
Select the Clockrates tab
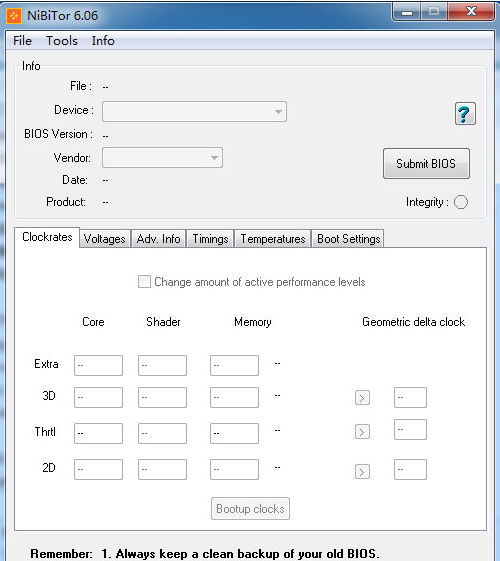(x=47, y=237)
